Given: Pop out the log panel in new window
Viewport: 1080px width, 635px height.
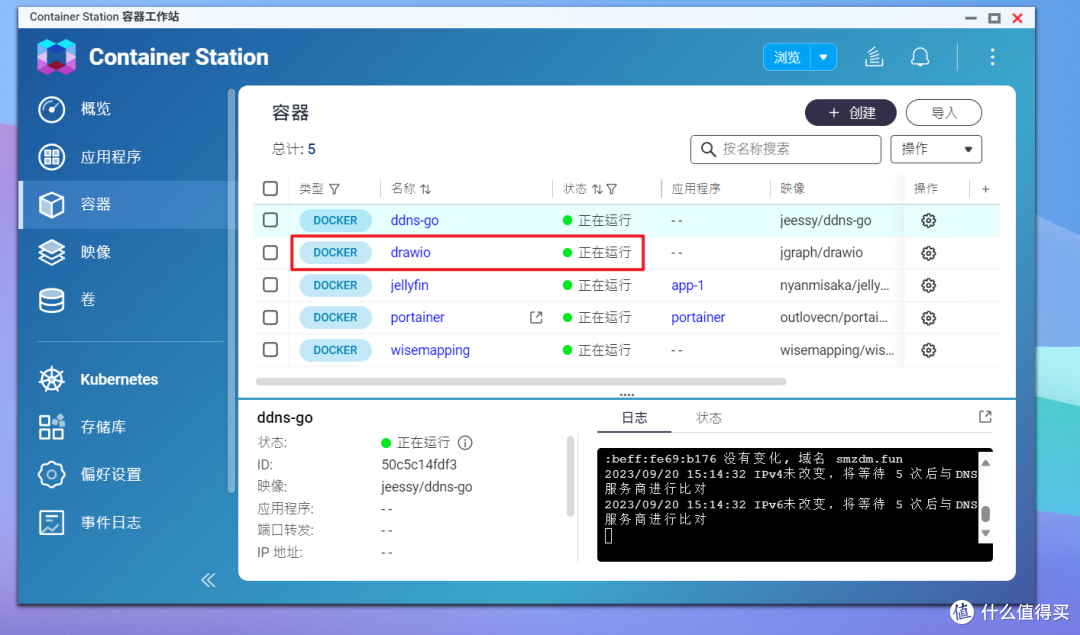Looking at the screenshot, I should click(x=985, y=417).
